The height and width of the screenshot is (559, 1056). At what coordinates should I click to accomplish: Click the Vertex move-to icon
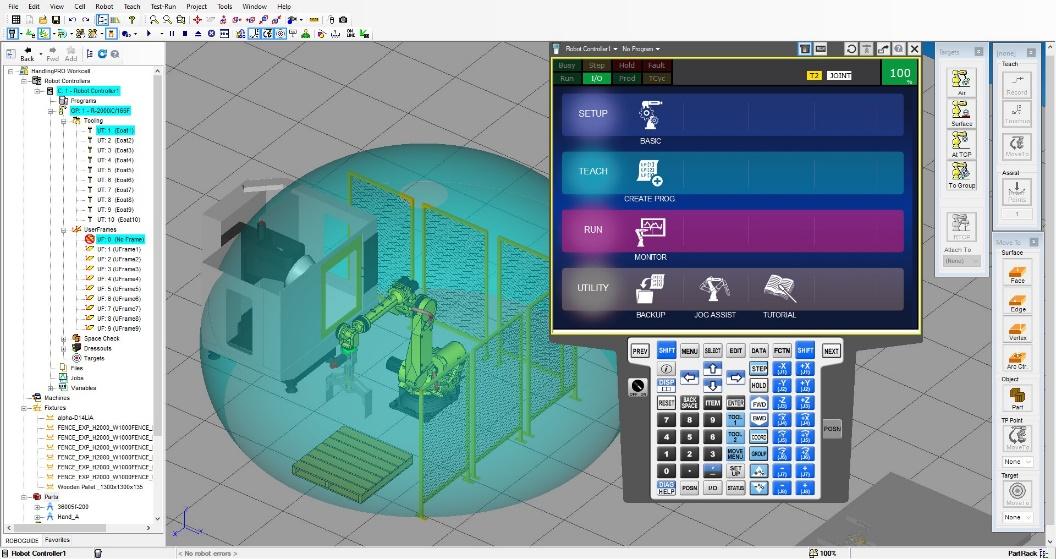[x=1017, y=330]
